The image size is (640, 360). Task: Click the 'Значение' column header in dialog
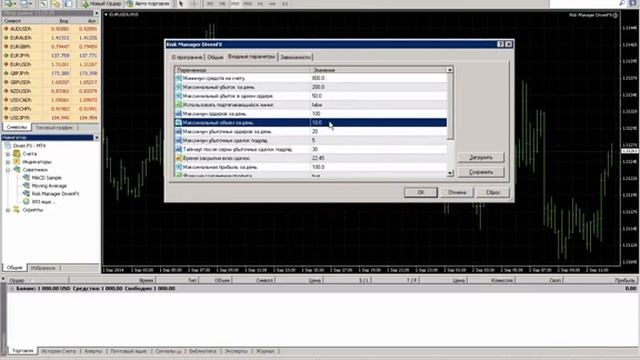click(x=378, y=70)
